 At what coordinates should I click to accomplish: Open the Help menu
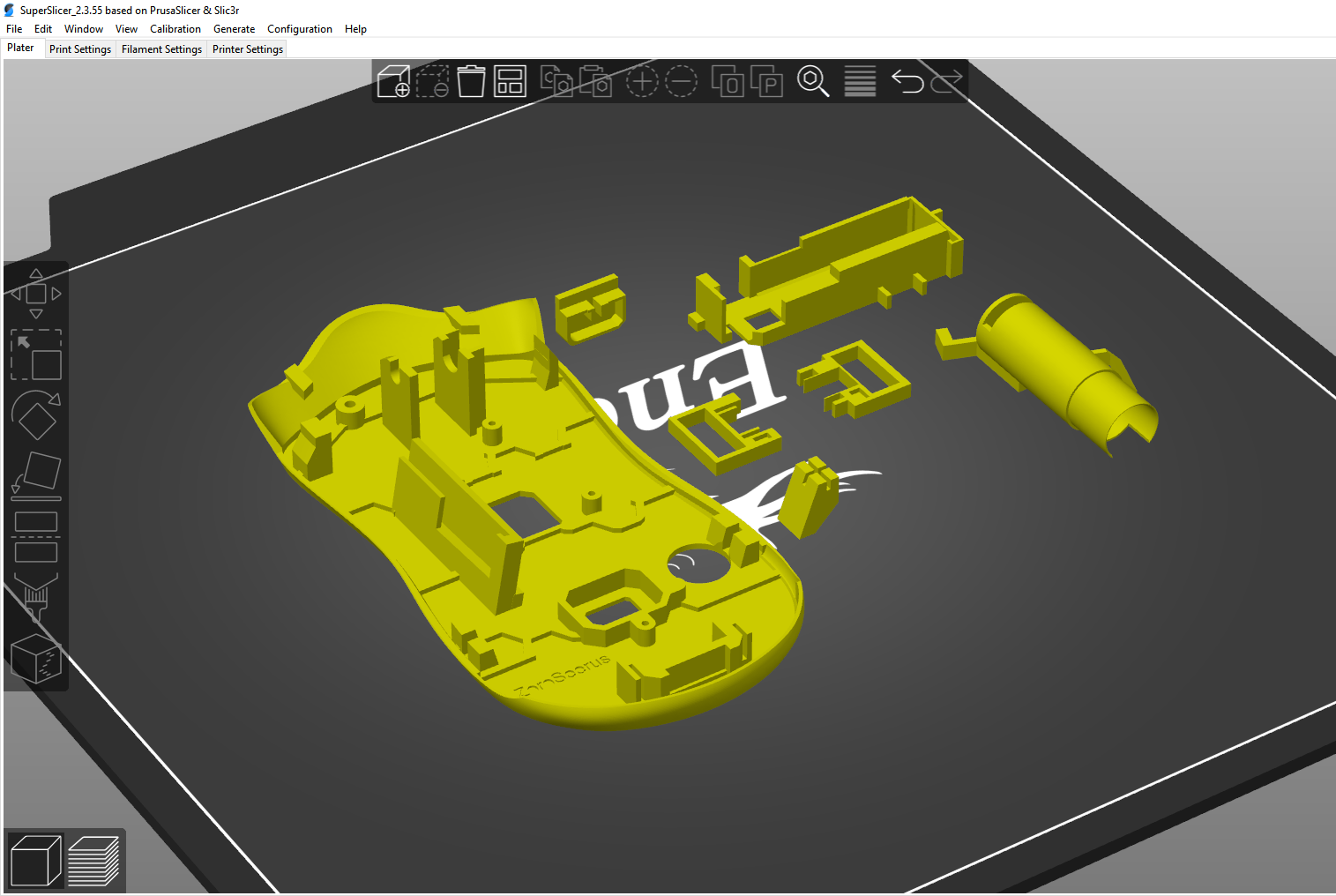[355, 29]
